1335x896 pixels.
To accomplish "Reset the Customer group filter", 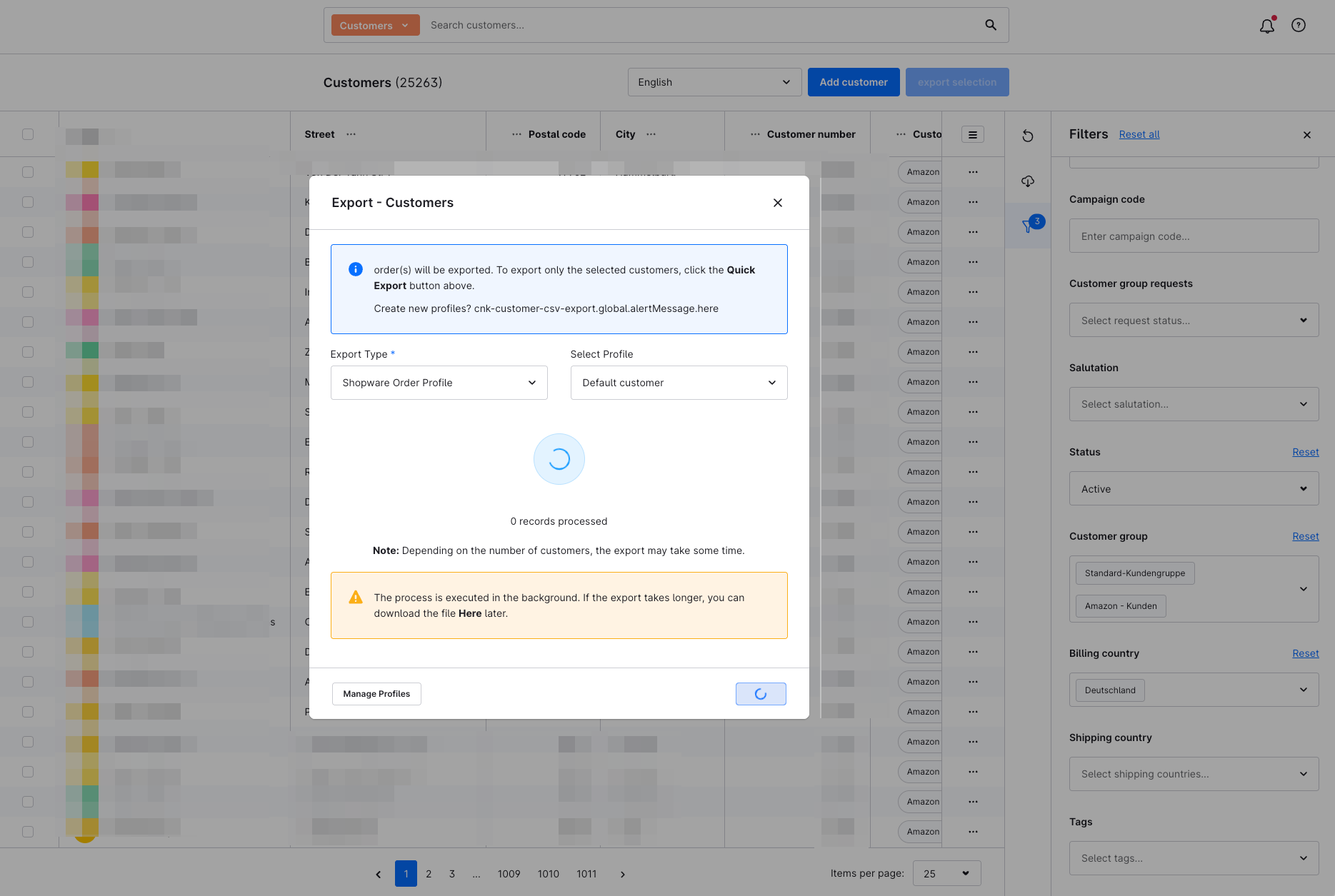I will click(1305, 535).
